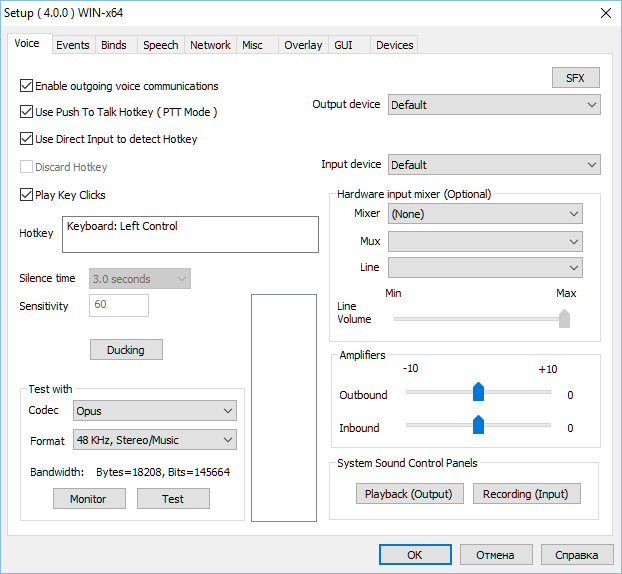Open Playback (Output) control panel
Screen dimensions: 622x574
click(x=409, y=494)
